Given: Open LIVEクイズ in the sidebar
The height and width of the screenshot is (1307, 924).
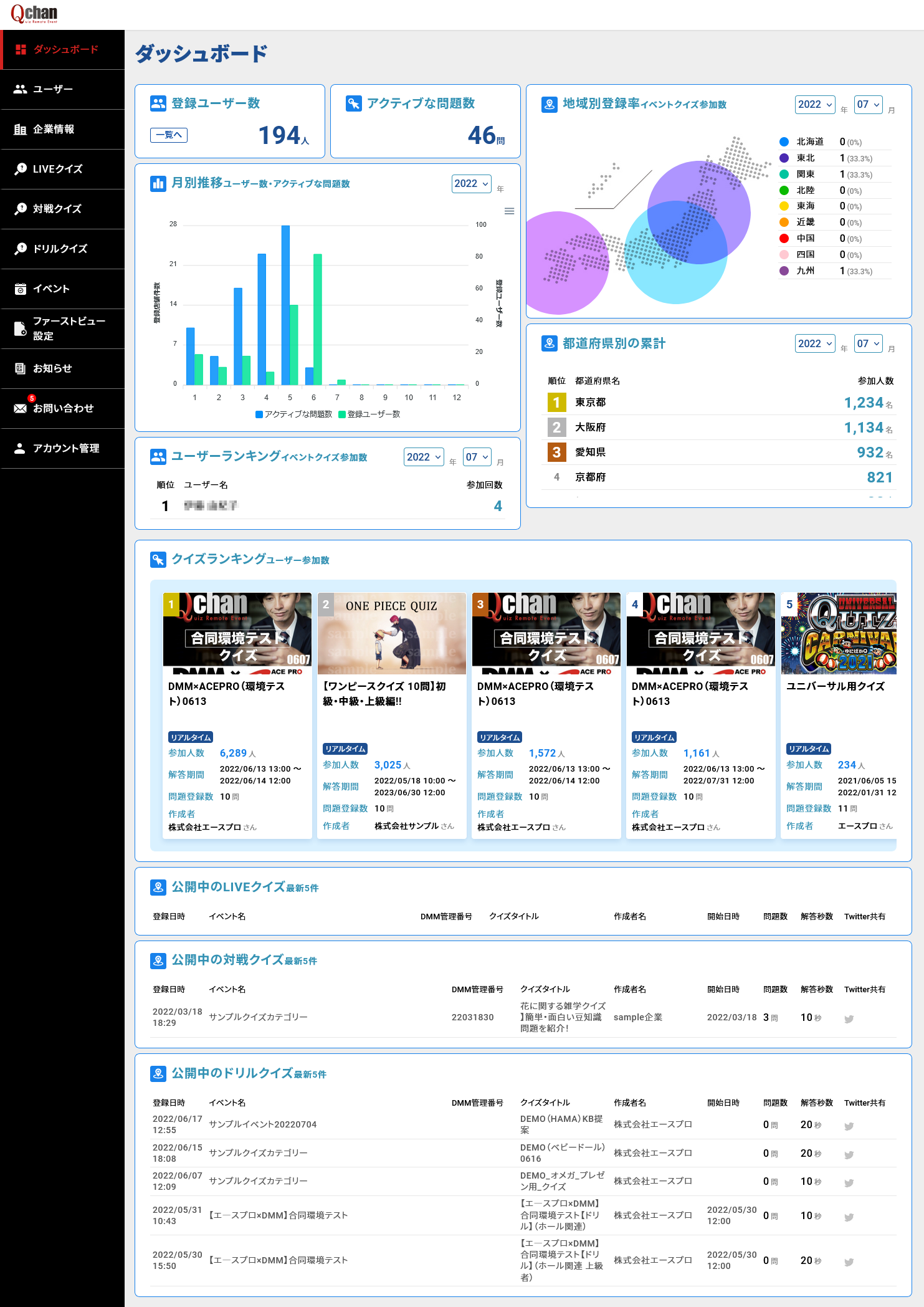Looking at the screenshot, I should point(57,169).
